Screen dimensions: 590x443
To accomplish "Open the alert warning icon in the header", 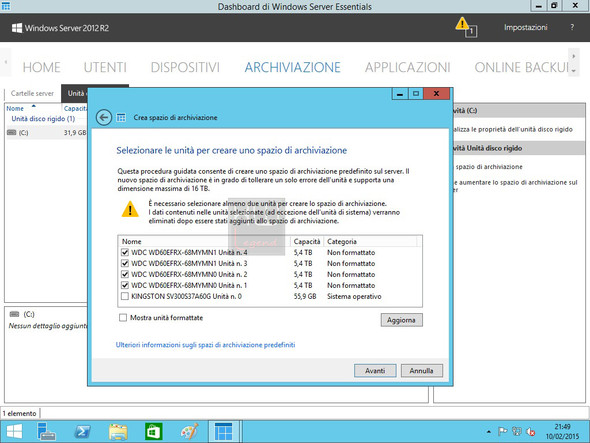I will pos(466,27).
